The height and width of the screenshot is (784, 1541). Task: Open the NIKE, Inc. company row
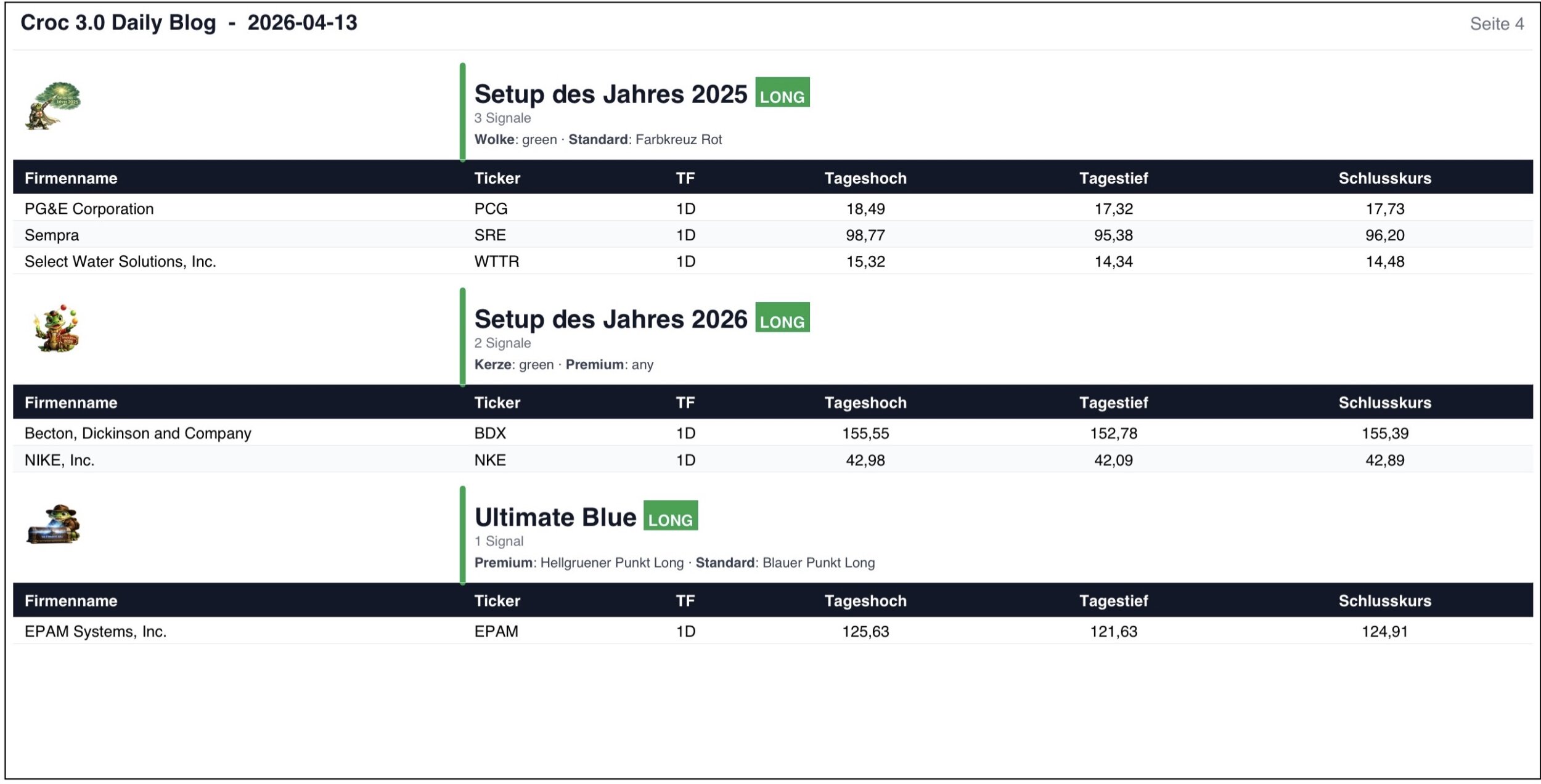pyautogui.click(x=59, y=460)
